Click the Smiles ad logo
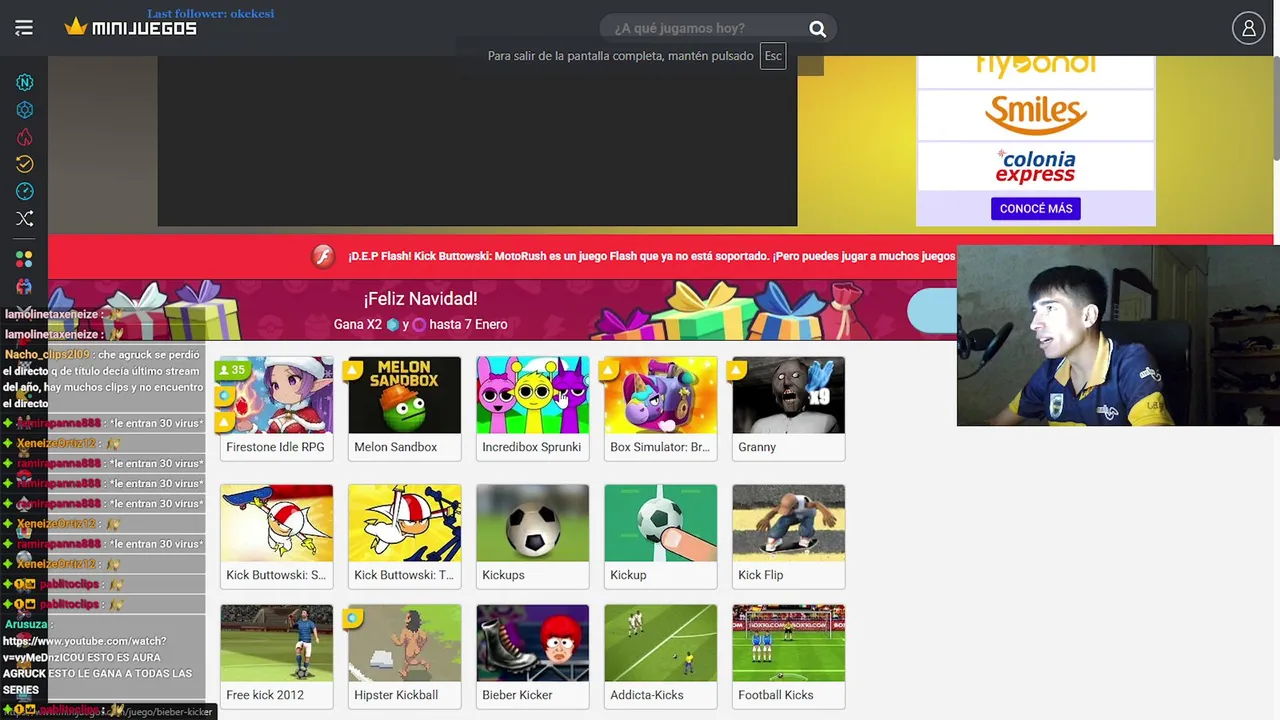The image size is (1280, 720). tap(1036, 115)
